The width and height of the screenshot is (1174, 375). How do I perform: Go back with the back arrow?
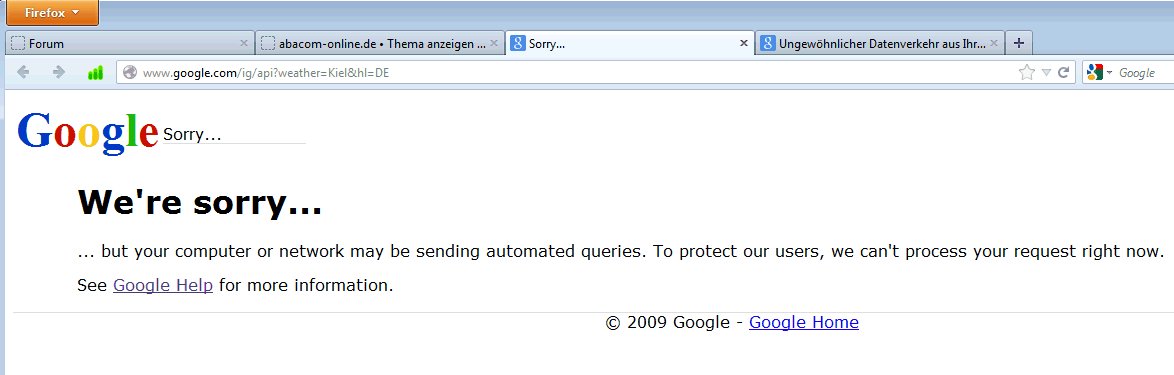coord(23,73)
